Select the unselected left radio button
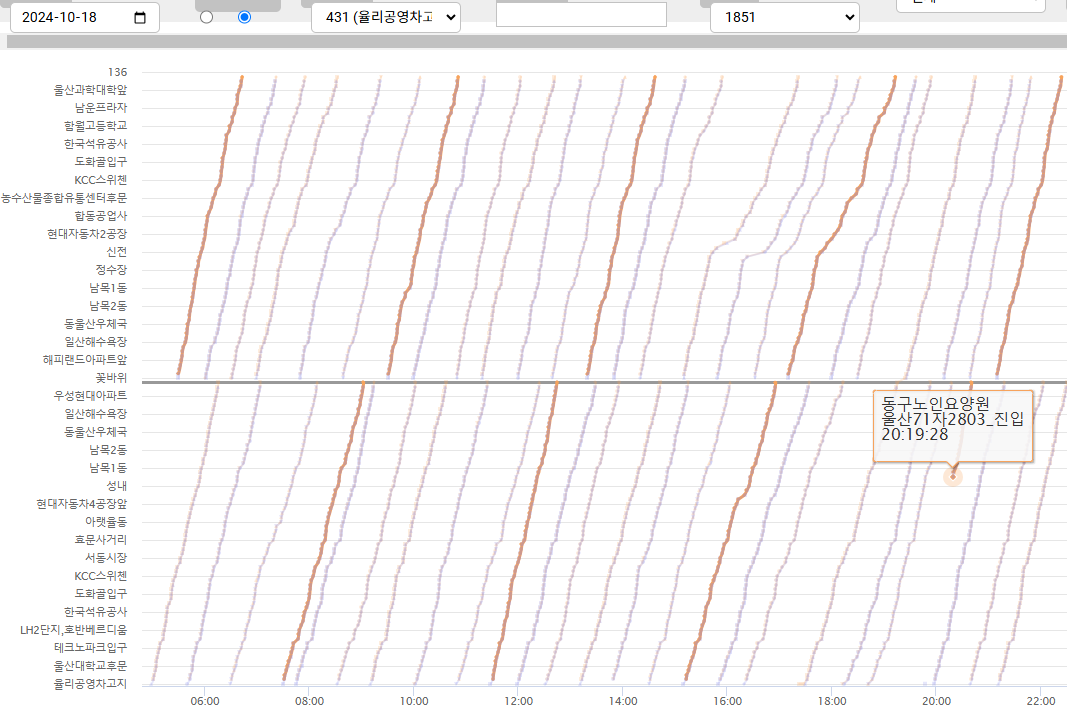 coord(207,17)
